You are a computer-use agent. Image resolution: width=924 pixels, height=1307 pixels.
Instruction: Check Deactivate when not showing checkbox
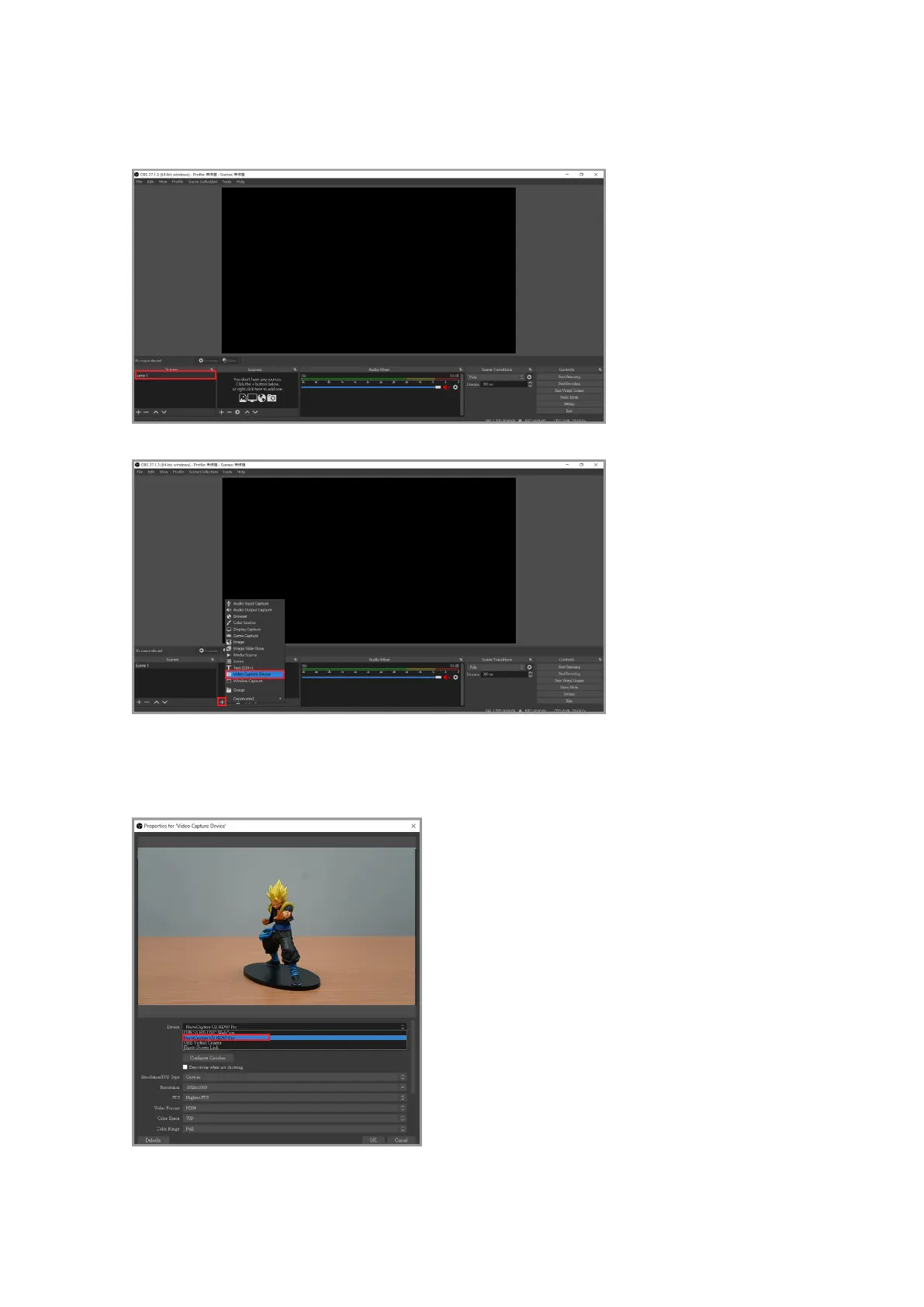click(185, 1067)
